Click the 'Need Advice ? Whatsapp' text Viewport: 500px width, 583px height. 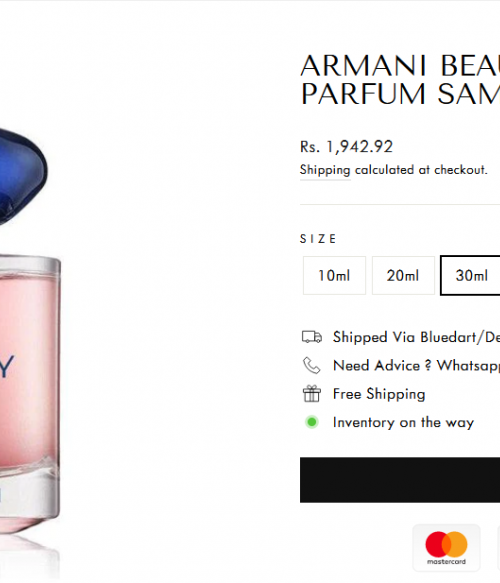(416, 365)
